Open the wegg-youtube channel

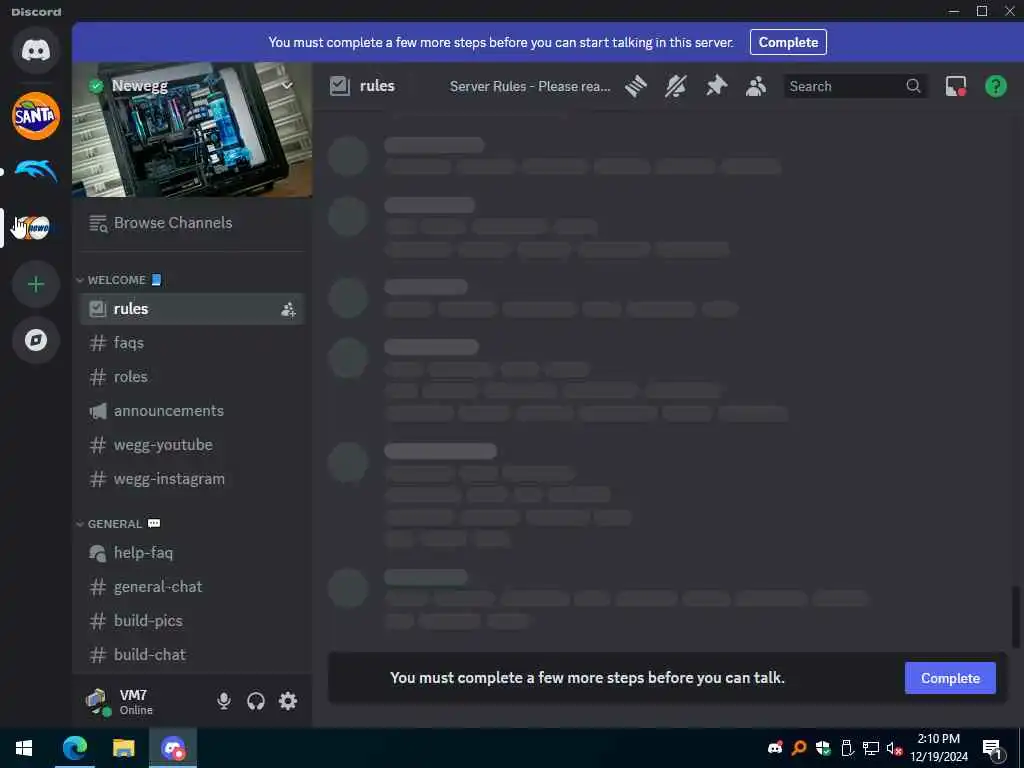(192, 445)
